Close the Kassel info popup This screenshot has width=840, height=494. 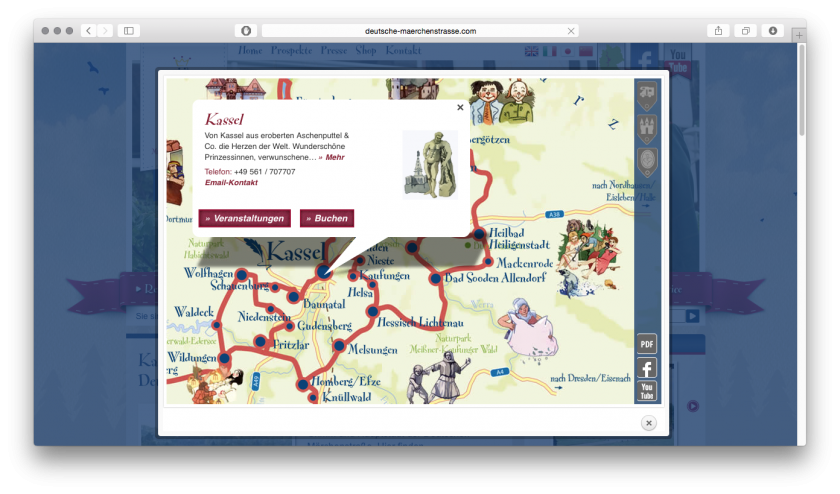460,107
